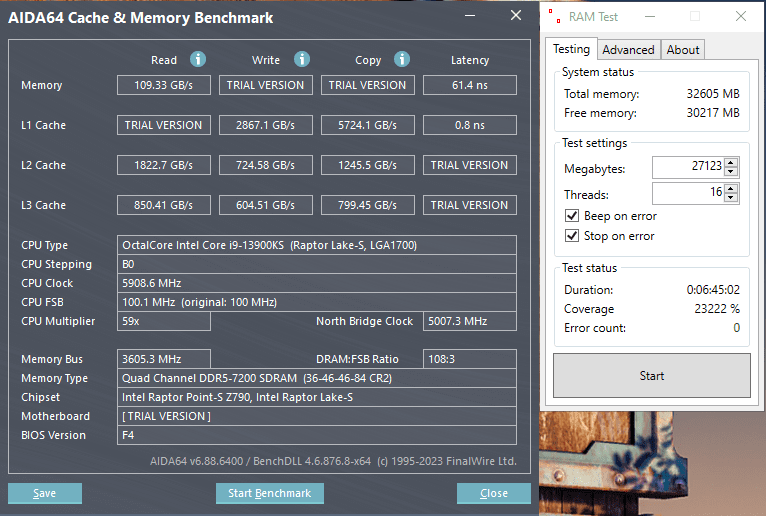Decrease Threads count with down arrow
The image size is (766, 516).
731,197
